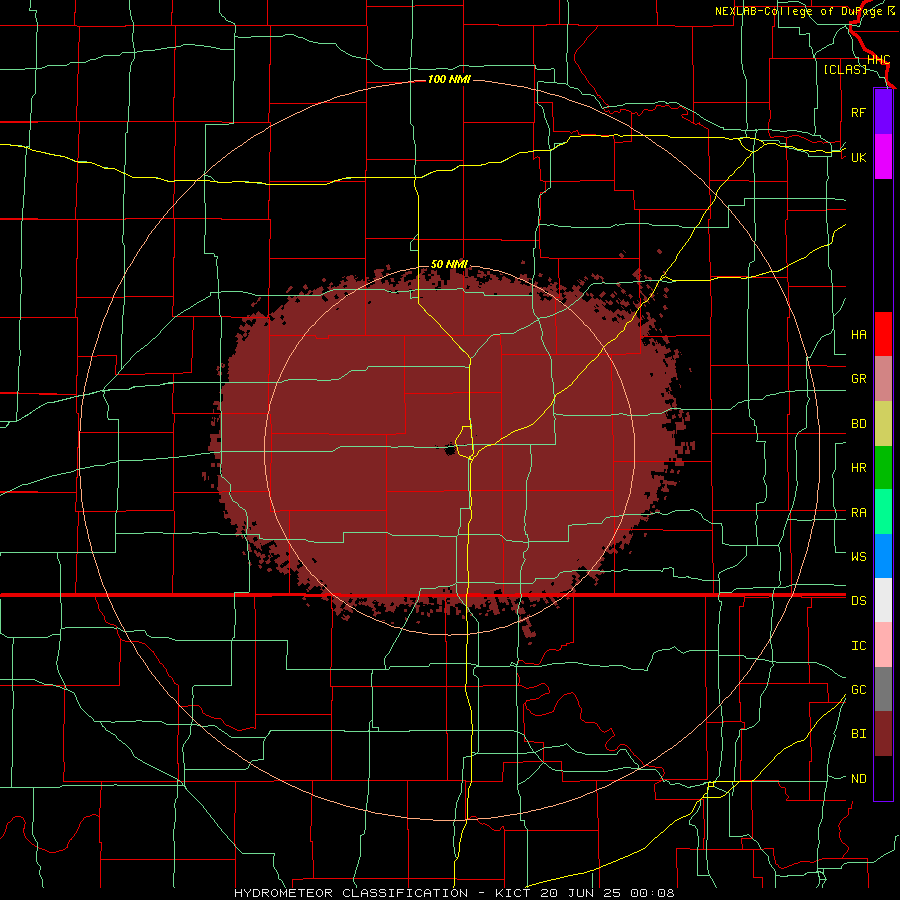Click the mint green RA legend swatch
900x900 pixels.
point(883,512)
